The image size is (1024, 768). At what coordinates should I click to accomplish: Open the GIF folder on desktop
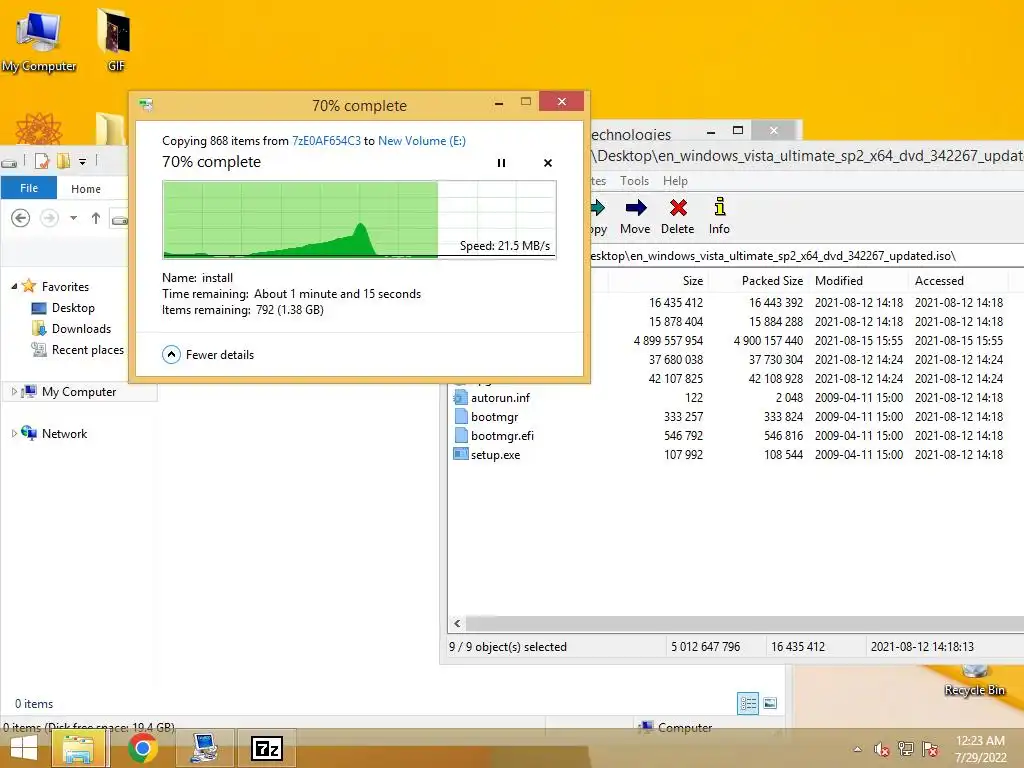pyautogui.click(x=116, y=39)
